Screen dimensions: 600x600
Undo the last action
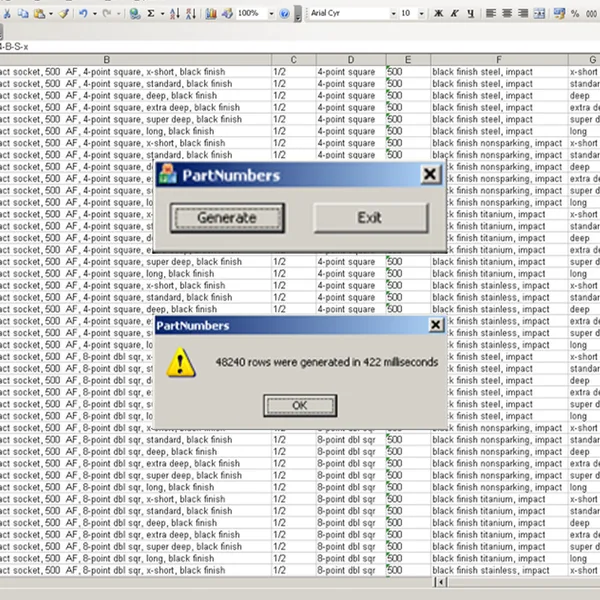coord(83,14)
